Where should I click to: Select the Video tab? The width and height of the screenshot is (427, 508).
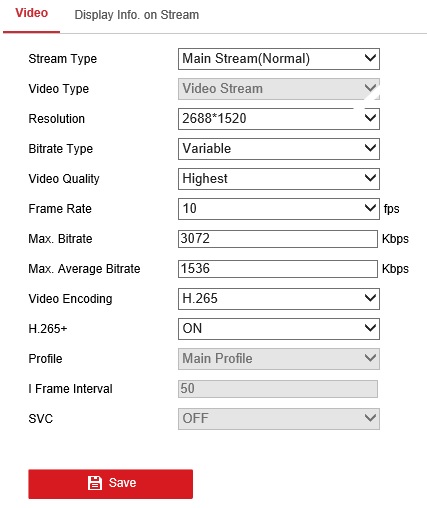click(x=32, y=13)
